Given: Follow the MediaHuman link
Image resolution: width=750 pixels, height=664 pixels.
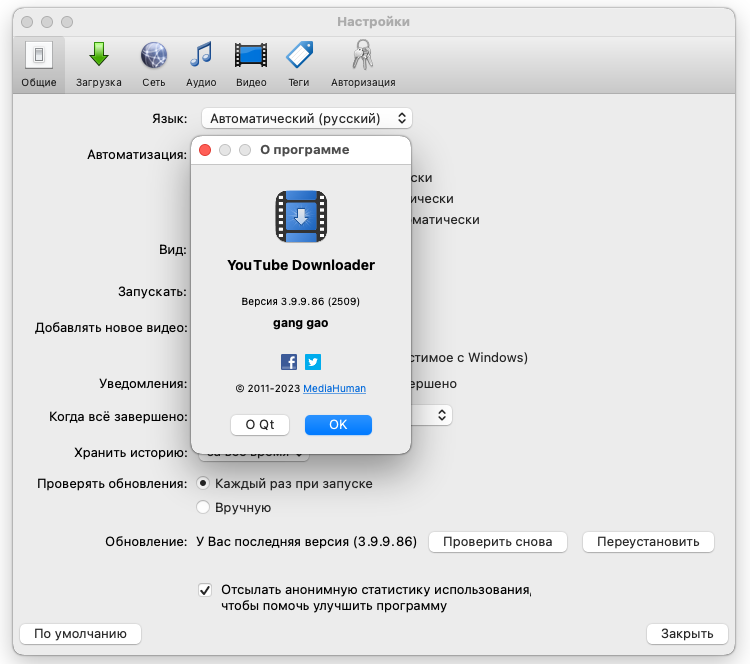Looking at the screenshot, I should [334, 388].
